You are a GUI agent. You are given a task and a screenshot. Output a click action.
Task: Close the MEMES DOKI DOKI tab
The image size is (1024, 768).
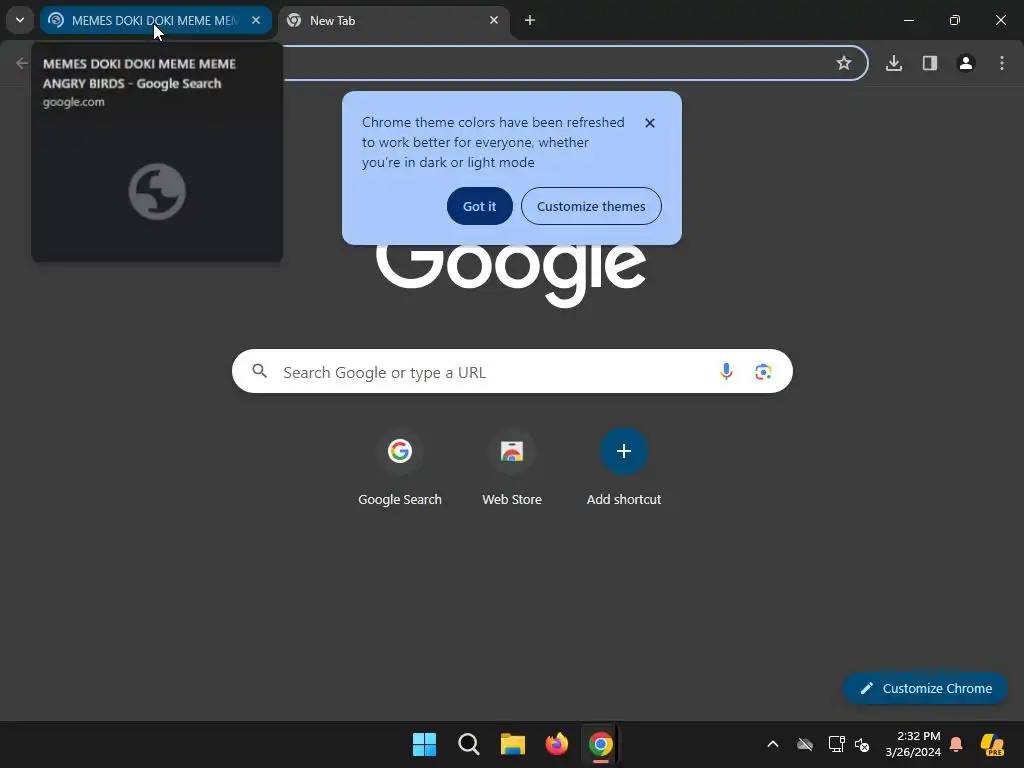click(x=256, y=20)
